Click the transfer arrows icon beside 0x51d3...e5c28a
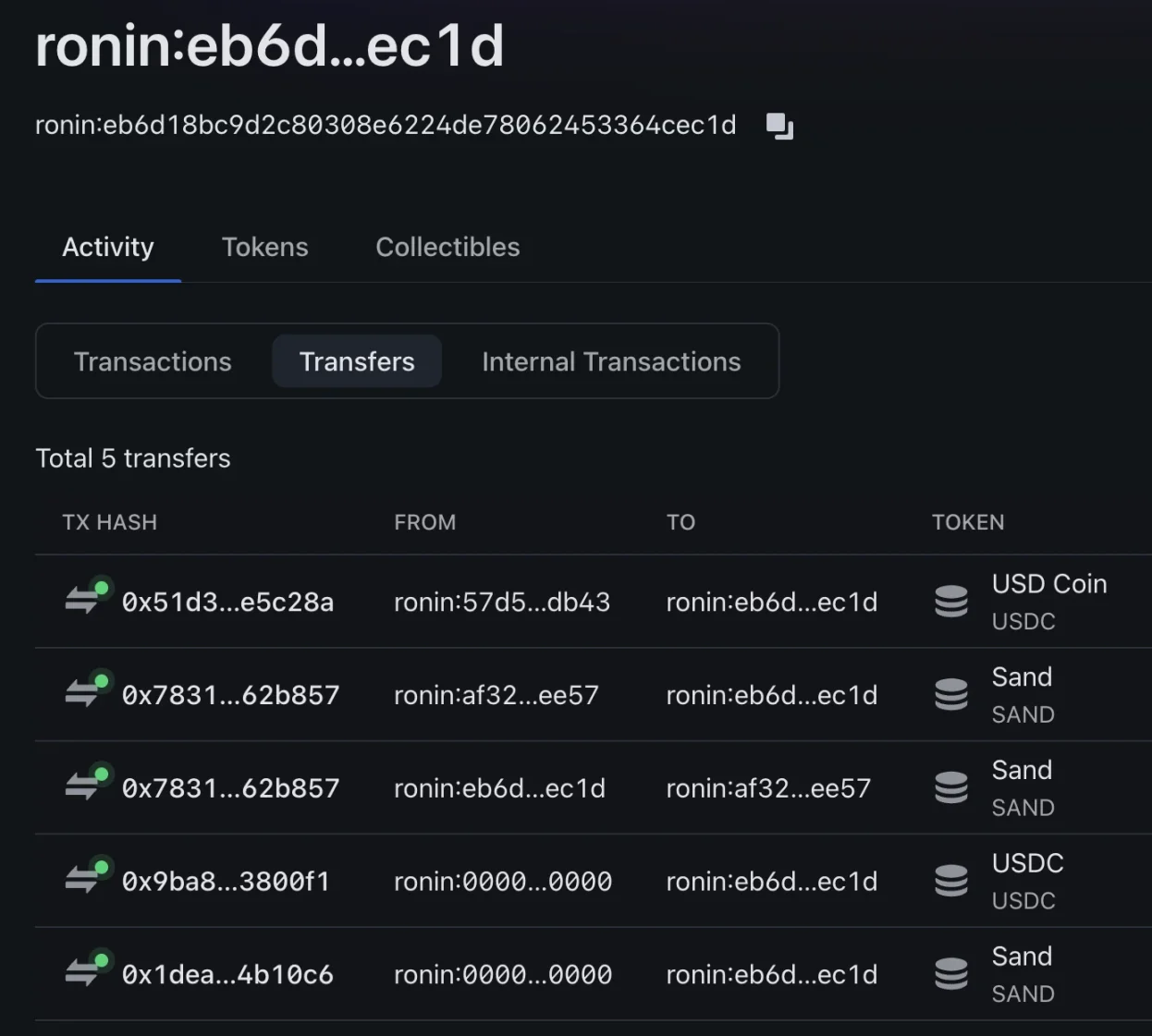Screen dimensions: 1152x1036 (85, 601)
